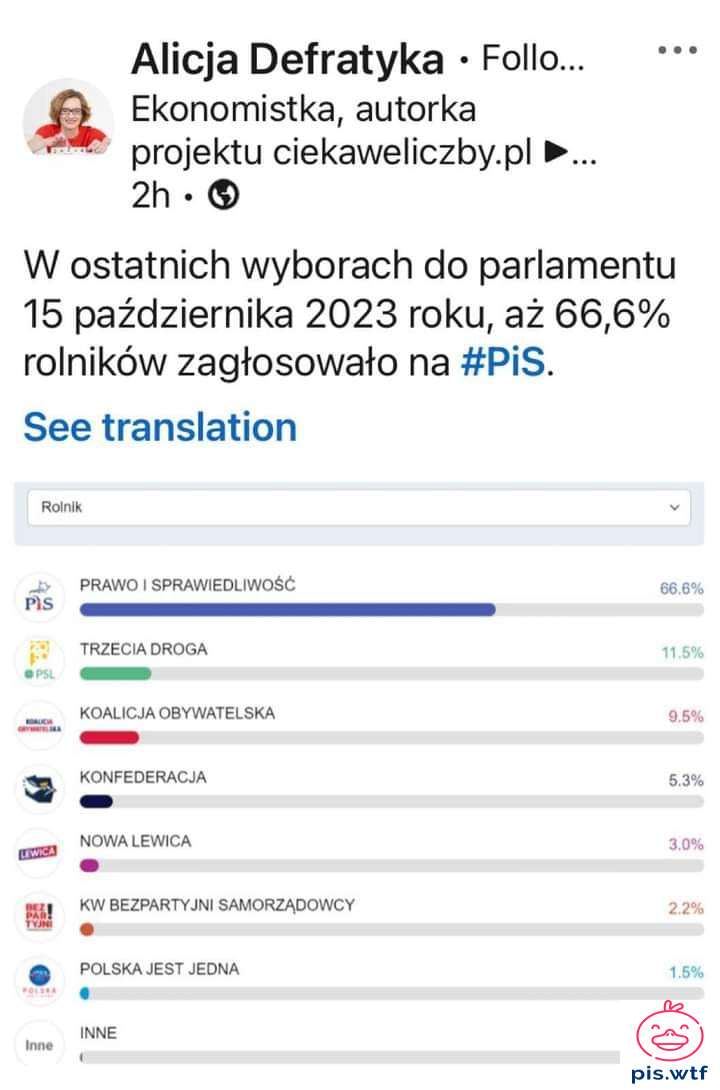The width and height of the screenshot is (720, 1090).
Task: Click Alicja Defratyka's profile photo
Action: (x=68, y=118)
